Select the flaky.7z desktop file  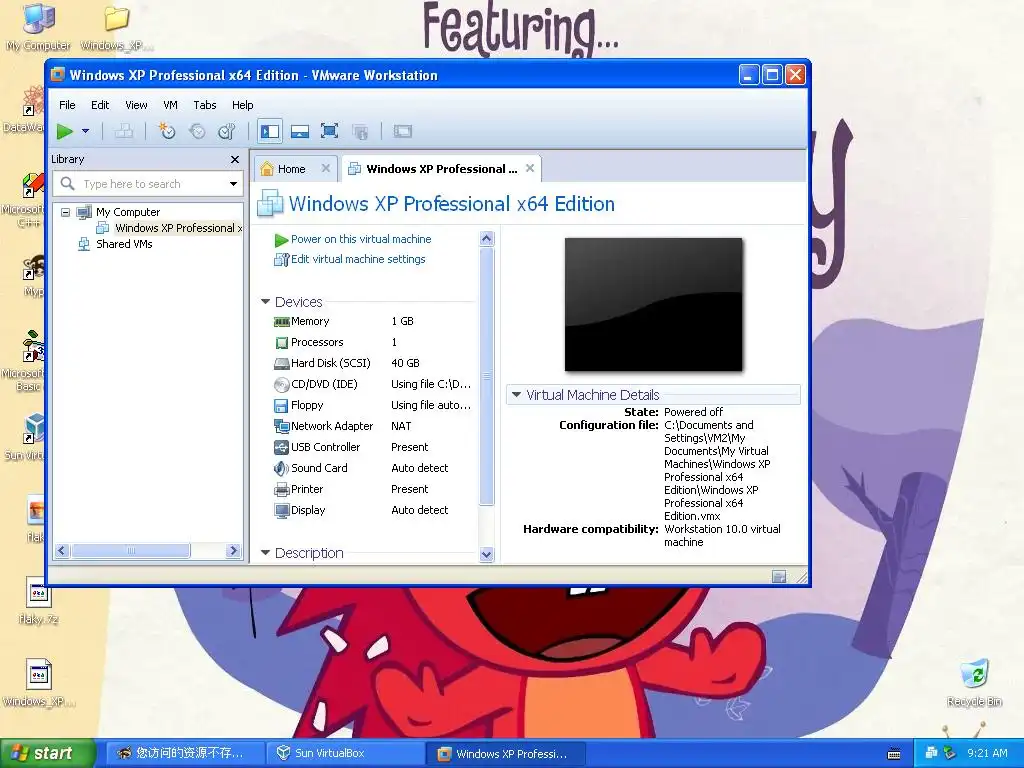click(x=39, y=601)
